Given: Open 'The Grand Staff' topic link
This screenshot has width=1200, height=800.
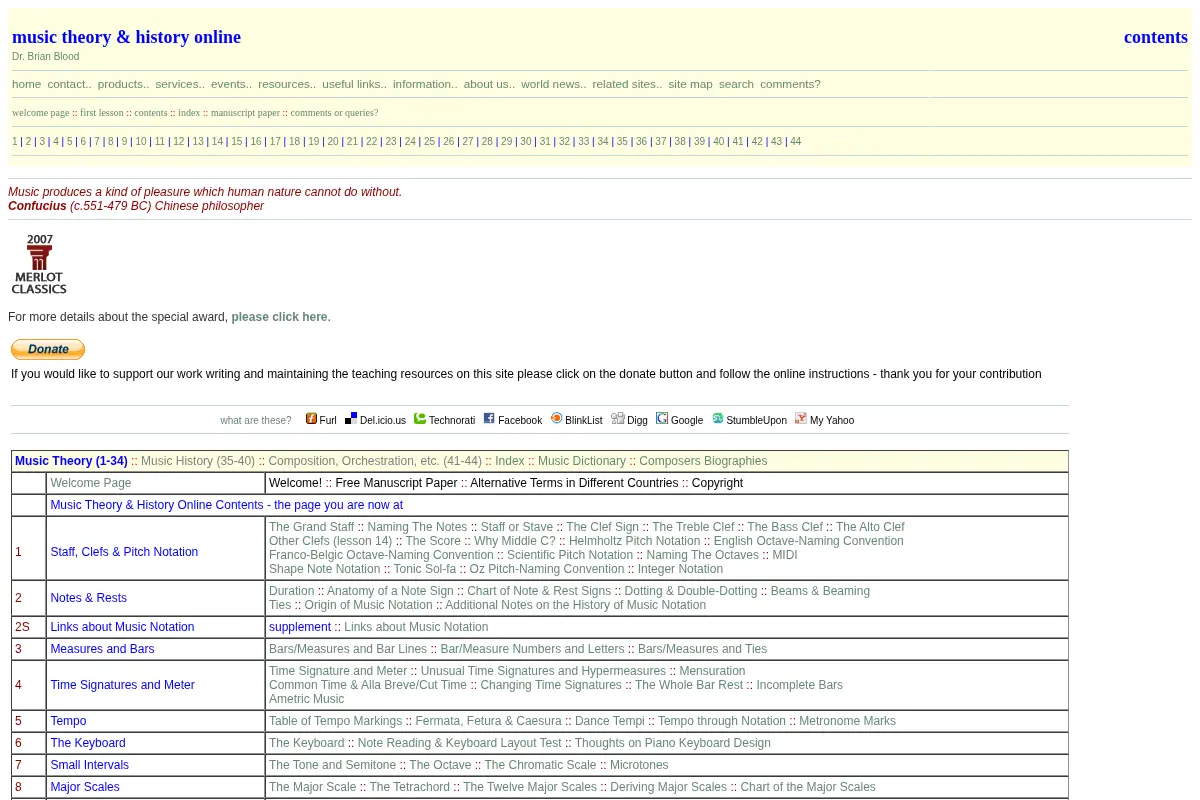Looking at the screenshot, I should [312, 527].
